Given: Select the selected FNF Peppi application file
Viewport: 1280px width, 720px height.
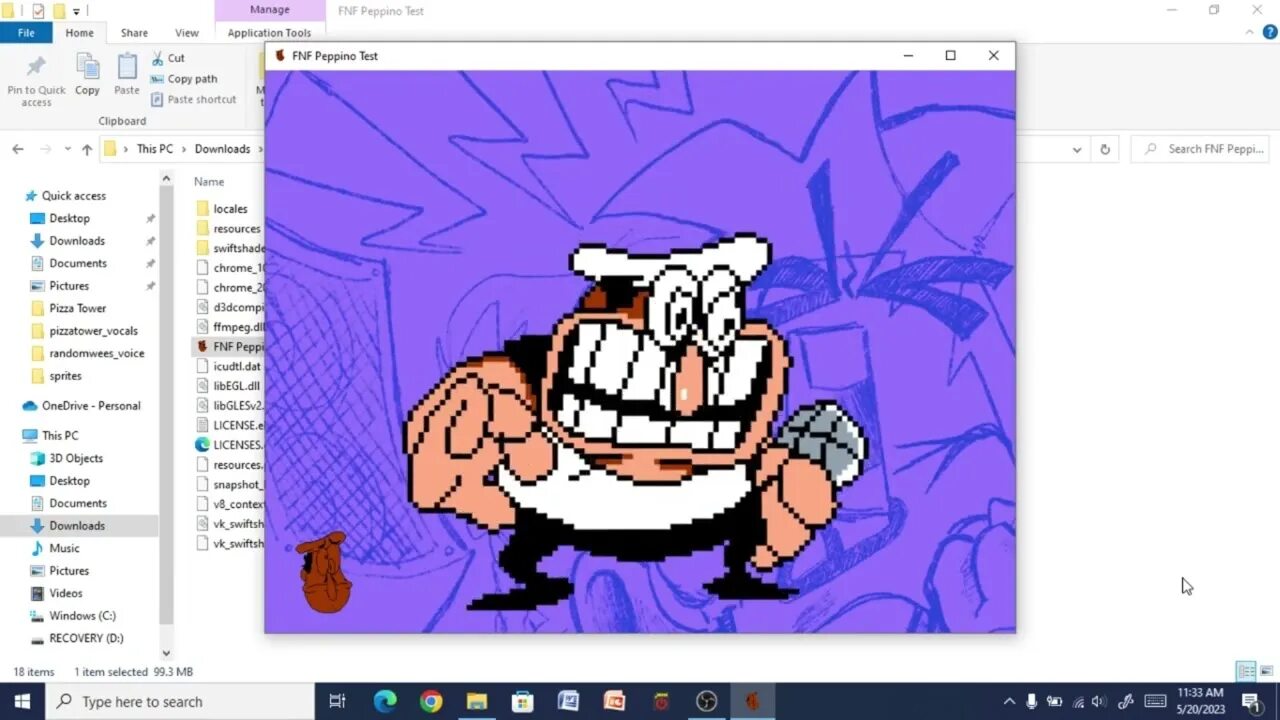Looking at the screenshot, I should coord(228,347).
